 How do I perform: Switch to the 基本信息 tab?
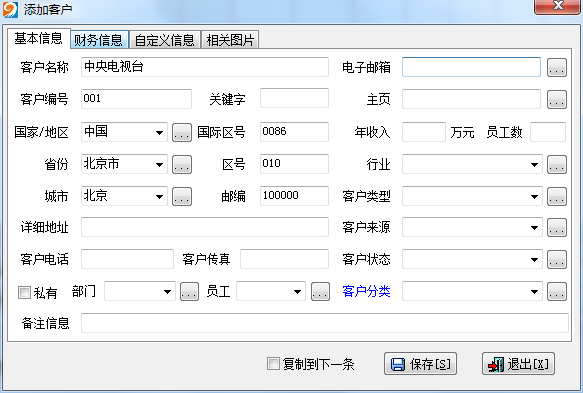(x=39, y=39)
